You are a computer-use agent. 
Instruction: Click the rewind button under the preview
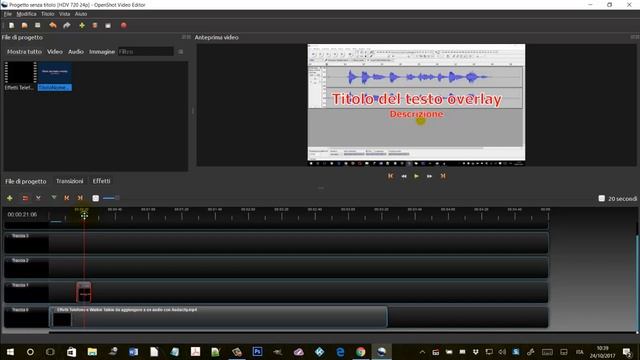(404, 176)
